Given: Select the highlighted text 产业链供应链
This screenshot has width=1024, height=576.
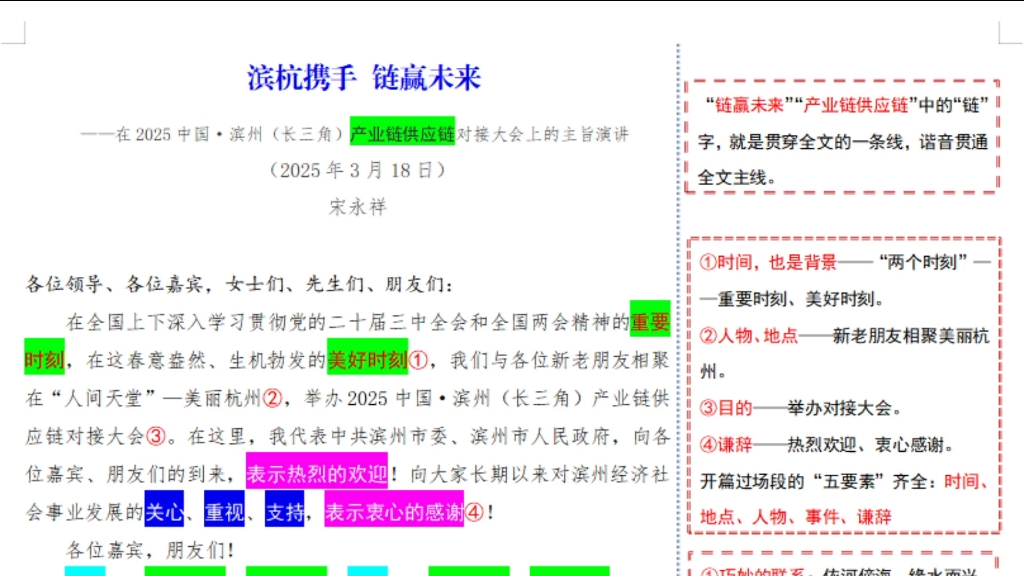Looking at the screenshot, I should [x=401, y=135].
